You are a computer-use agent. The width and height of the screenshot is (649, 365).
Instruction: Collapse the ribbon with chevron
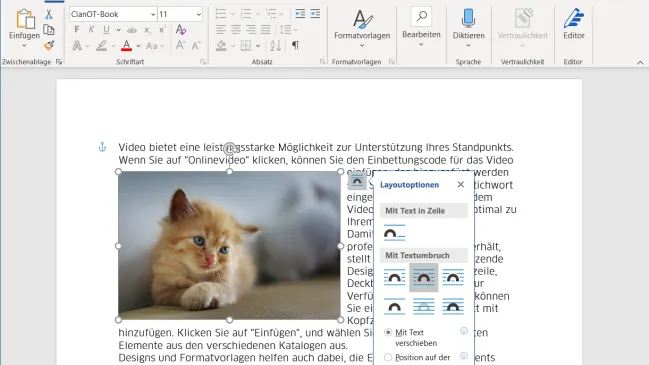click(640, 63)
